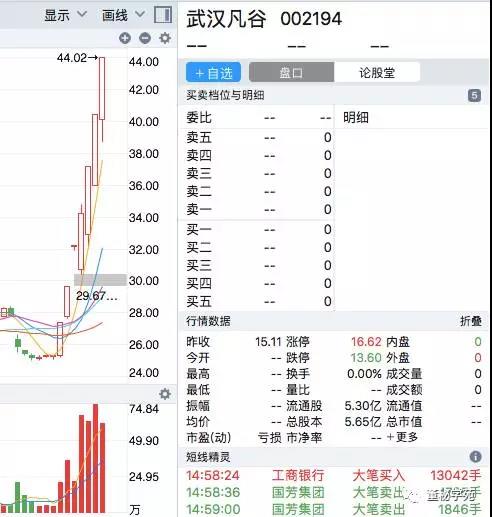The height and width of the screenshot is (517, 492).
Task: Toggle the side panel layout icon
Action: click(x=163, y=15)
